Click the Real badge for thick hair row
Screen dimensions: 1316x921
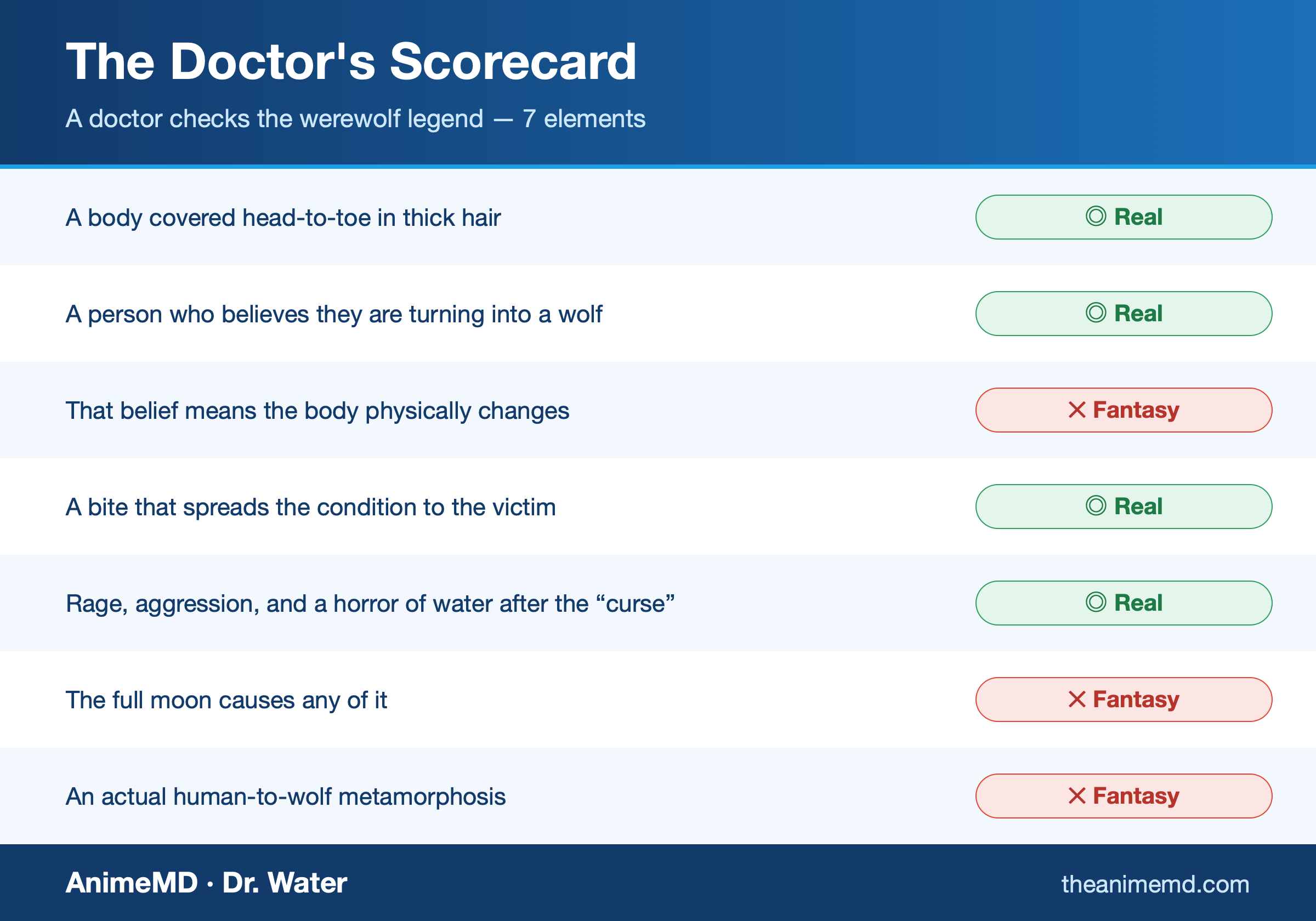(1124, 217)
